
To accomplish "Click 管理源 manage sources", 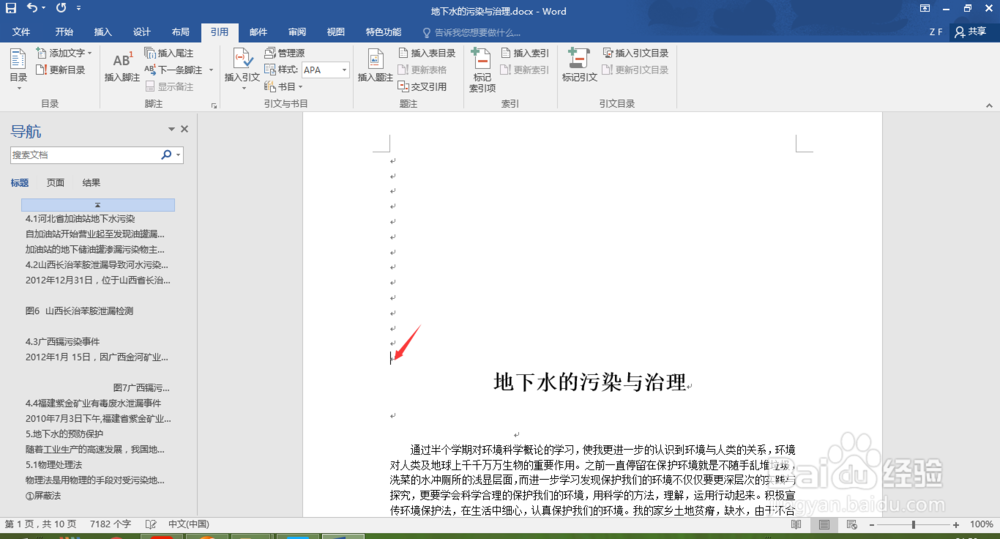I will tap(284, 53).
